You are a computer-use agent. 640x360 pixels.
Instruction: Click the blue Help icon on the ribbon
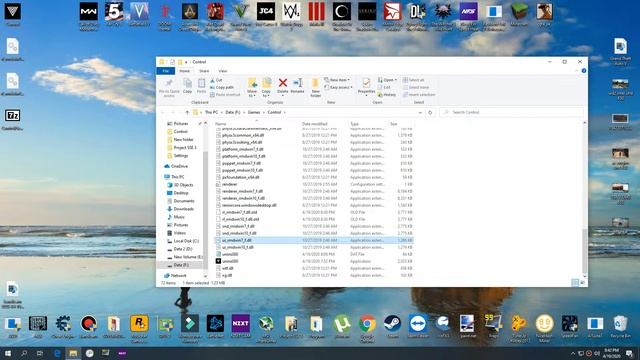(x=584, y=71)
